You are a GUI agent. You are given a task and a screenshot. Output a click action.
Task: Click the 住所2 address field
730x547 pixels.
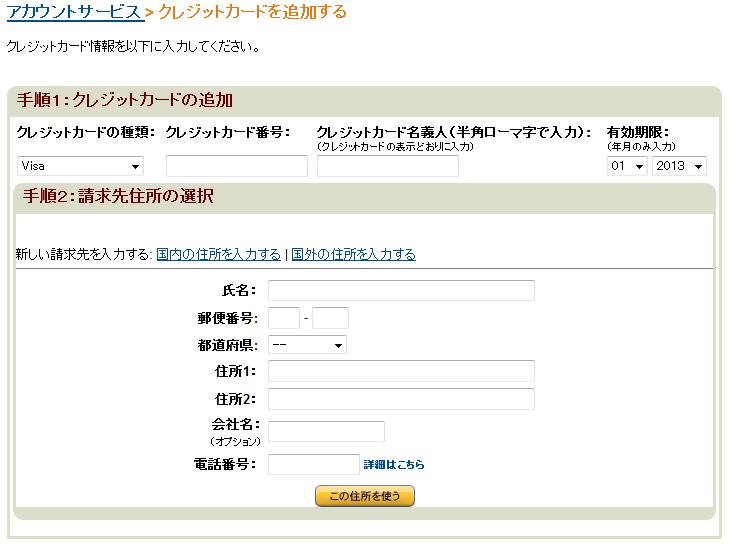point(401,399)
